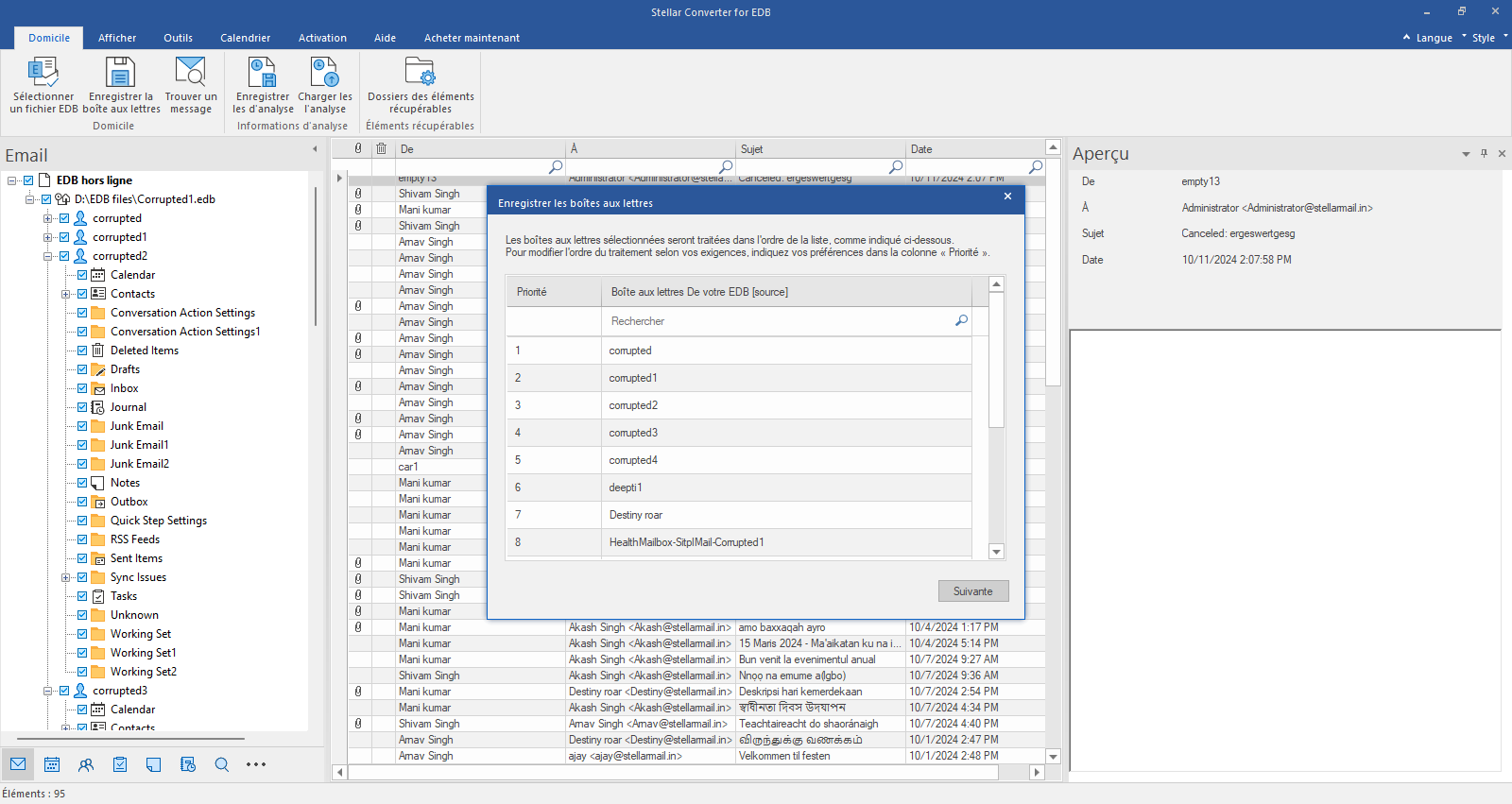Open the Langue dropdown menu
This screenshot has width=1512, height=804.
[x=1434, y=38]
